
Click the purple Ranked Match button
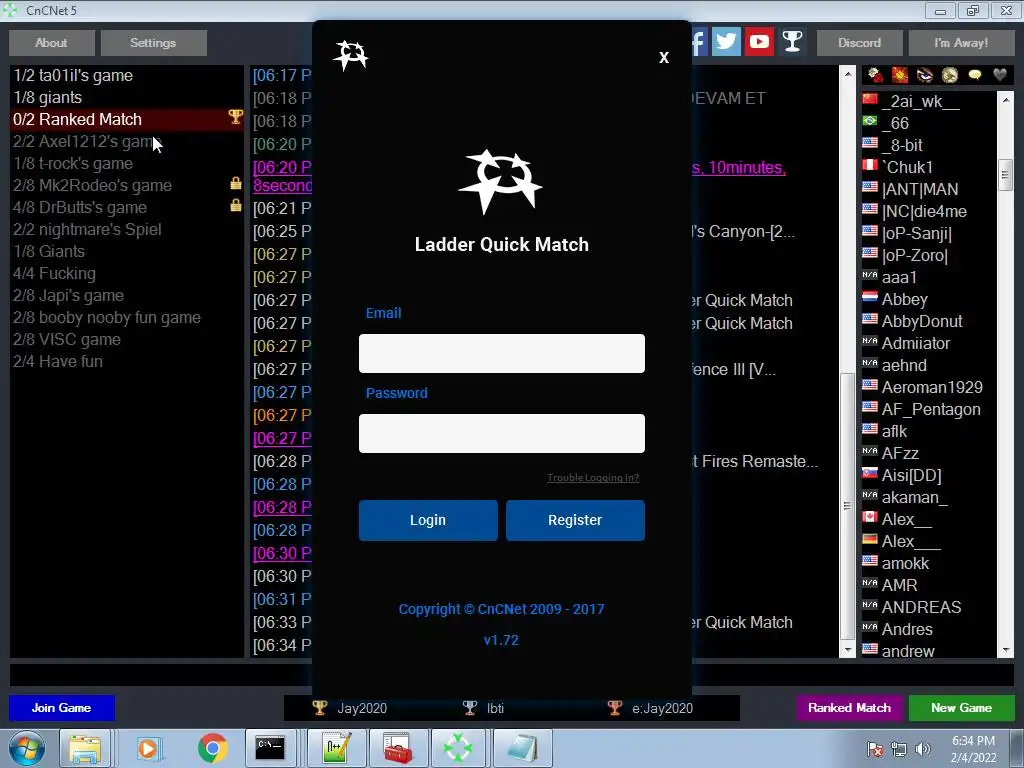pos(849,708)
